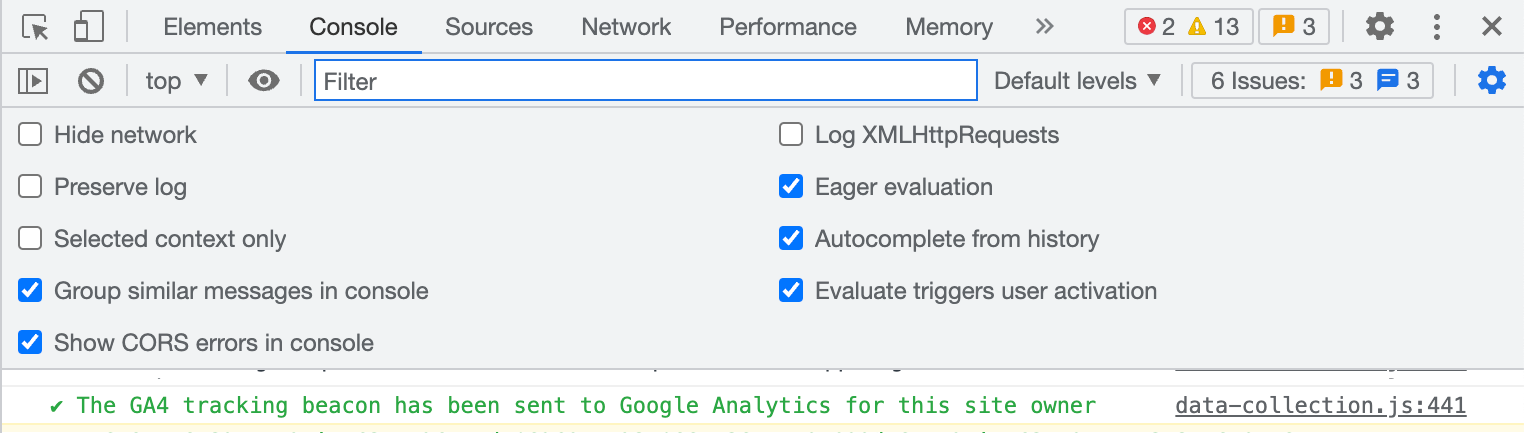Click the errors and warnings counter
The height and width of the screenshot is (433, 1524).
[x=1188, y=27]
